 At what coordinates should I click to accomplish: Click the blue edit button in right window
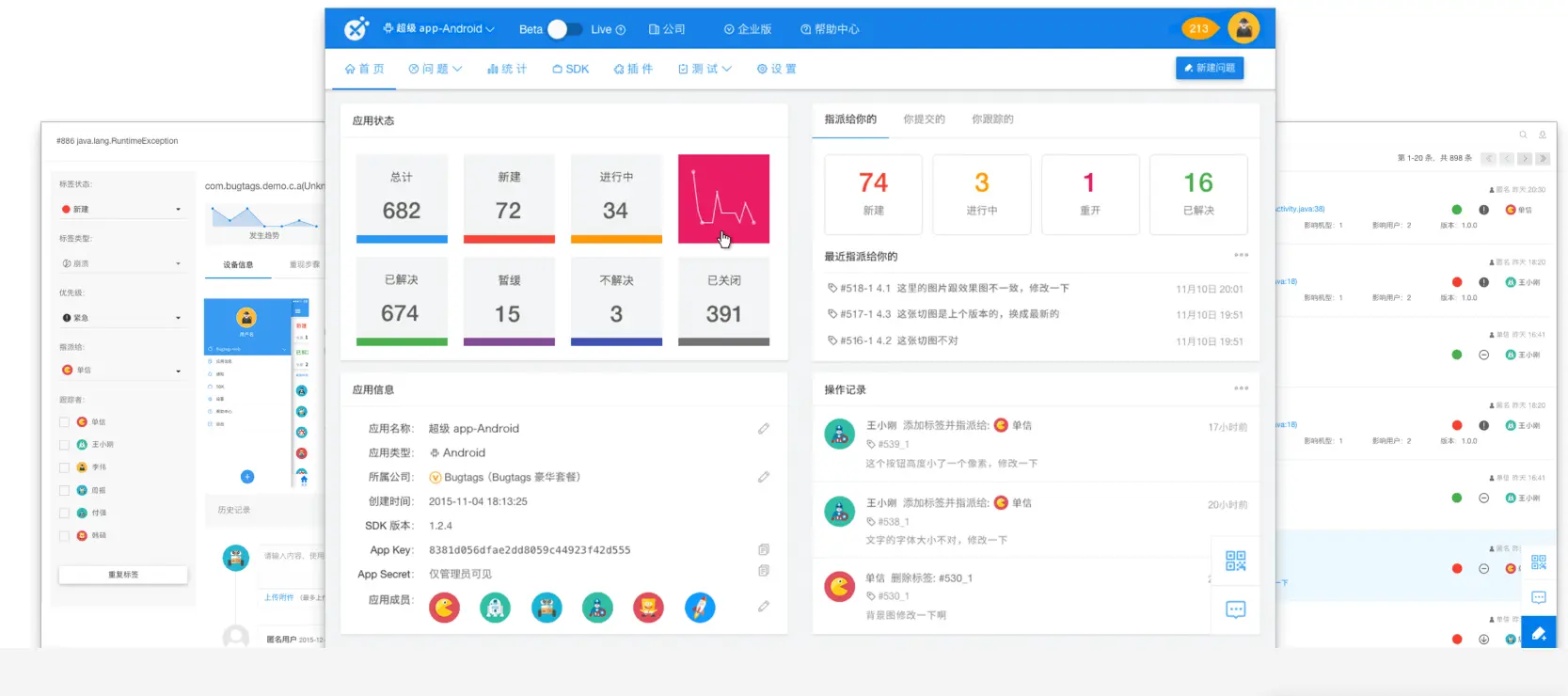pyautogui.click(x=1539, y=633)
